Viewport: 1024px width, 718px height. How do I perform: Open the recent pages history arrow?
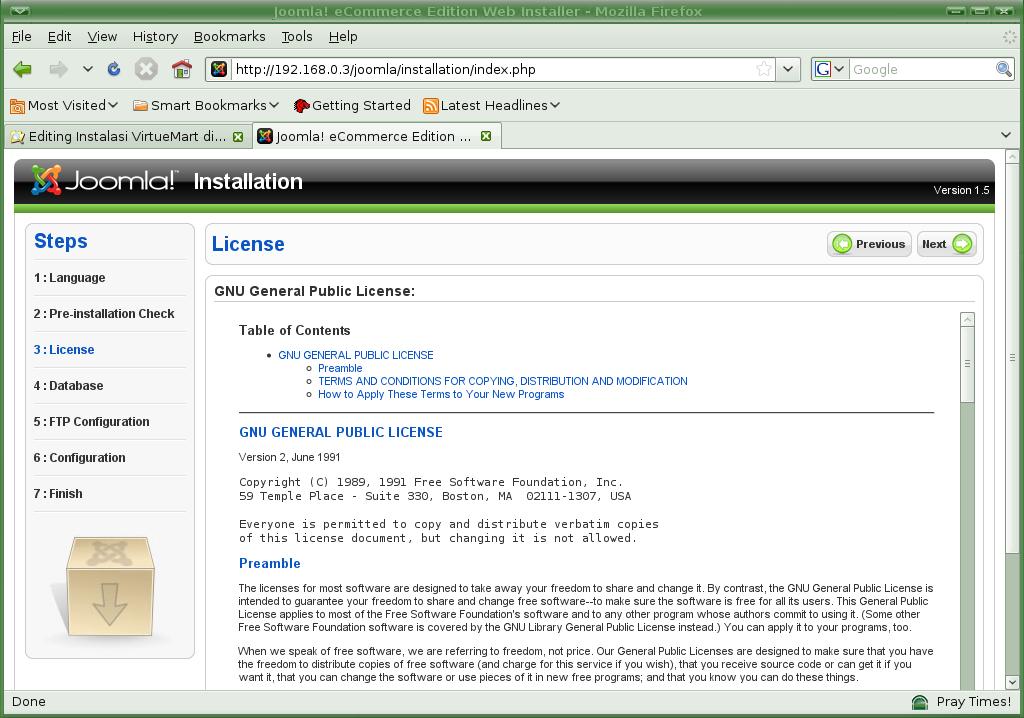coord(88,69)
